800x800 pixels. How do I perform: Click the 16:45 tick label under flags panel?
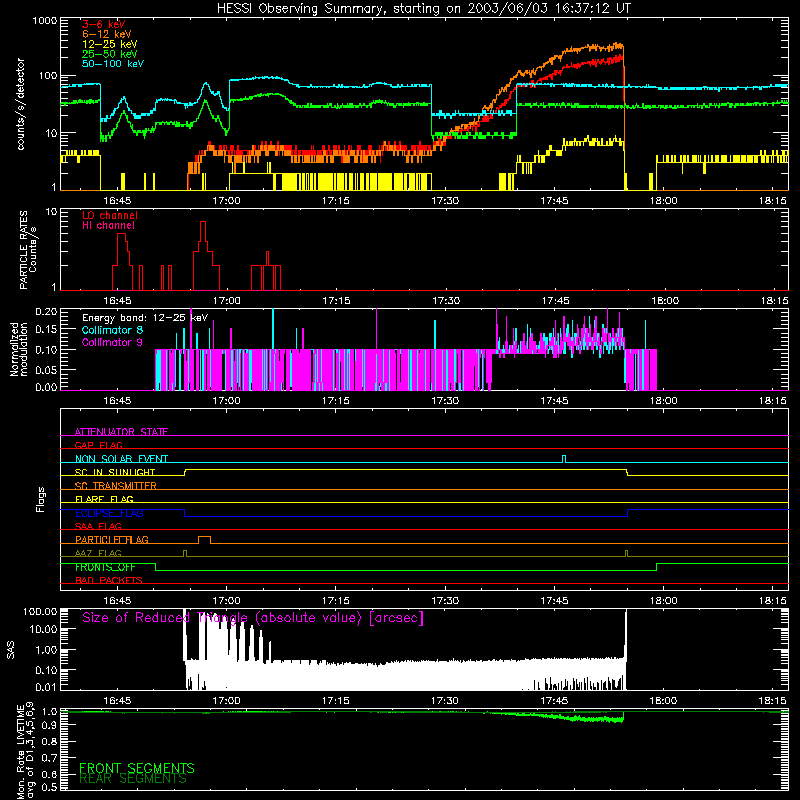pos(117,601)
